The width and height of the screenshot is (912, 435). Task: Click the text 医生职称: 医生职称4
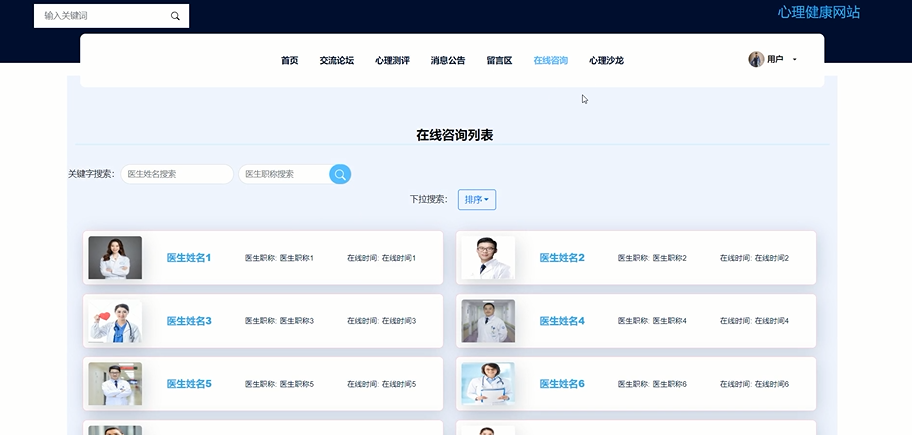click(652, 321)
